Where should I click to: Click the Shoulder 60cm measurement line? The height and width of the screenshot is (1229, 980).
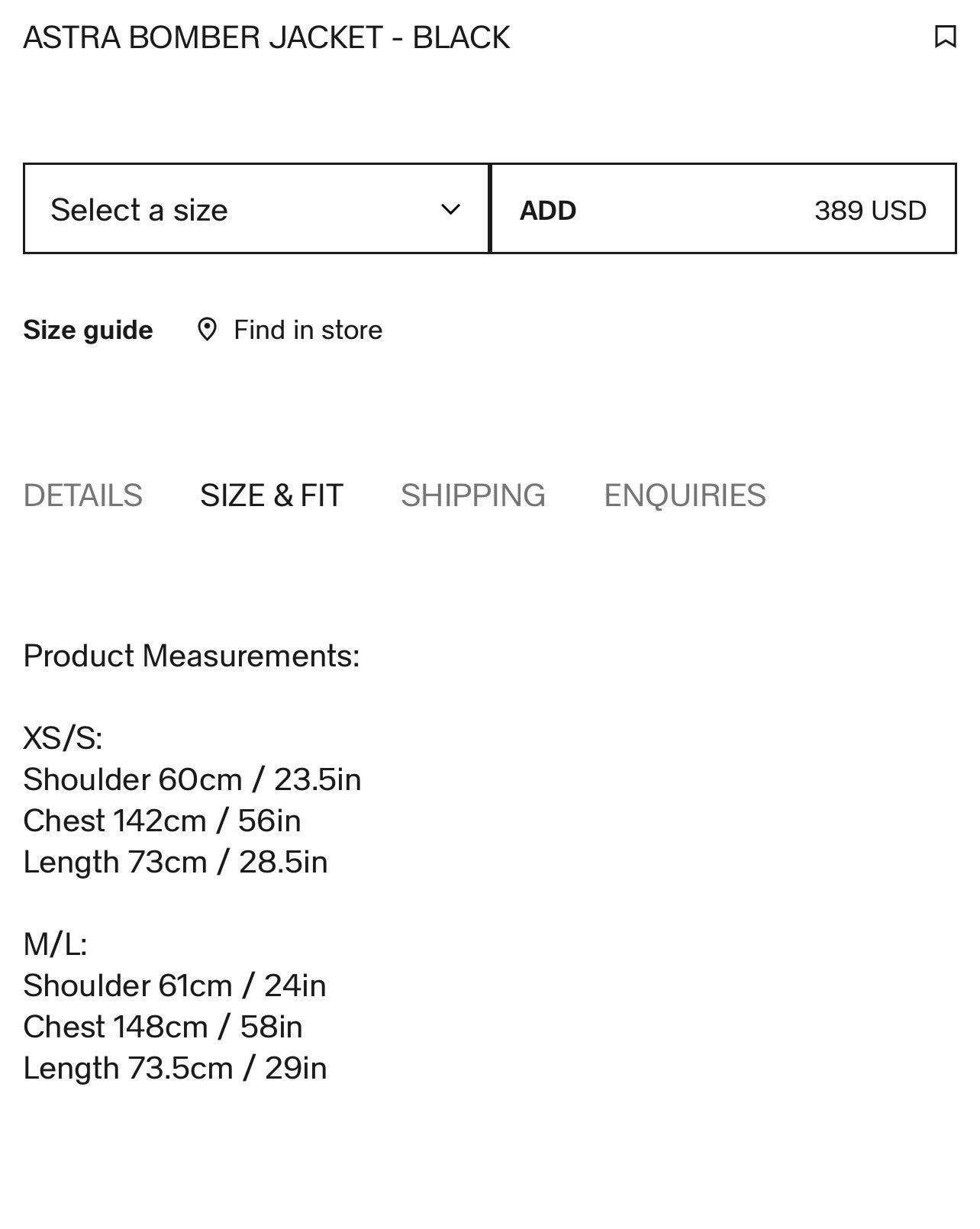coord(192,779)
